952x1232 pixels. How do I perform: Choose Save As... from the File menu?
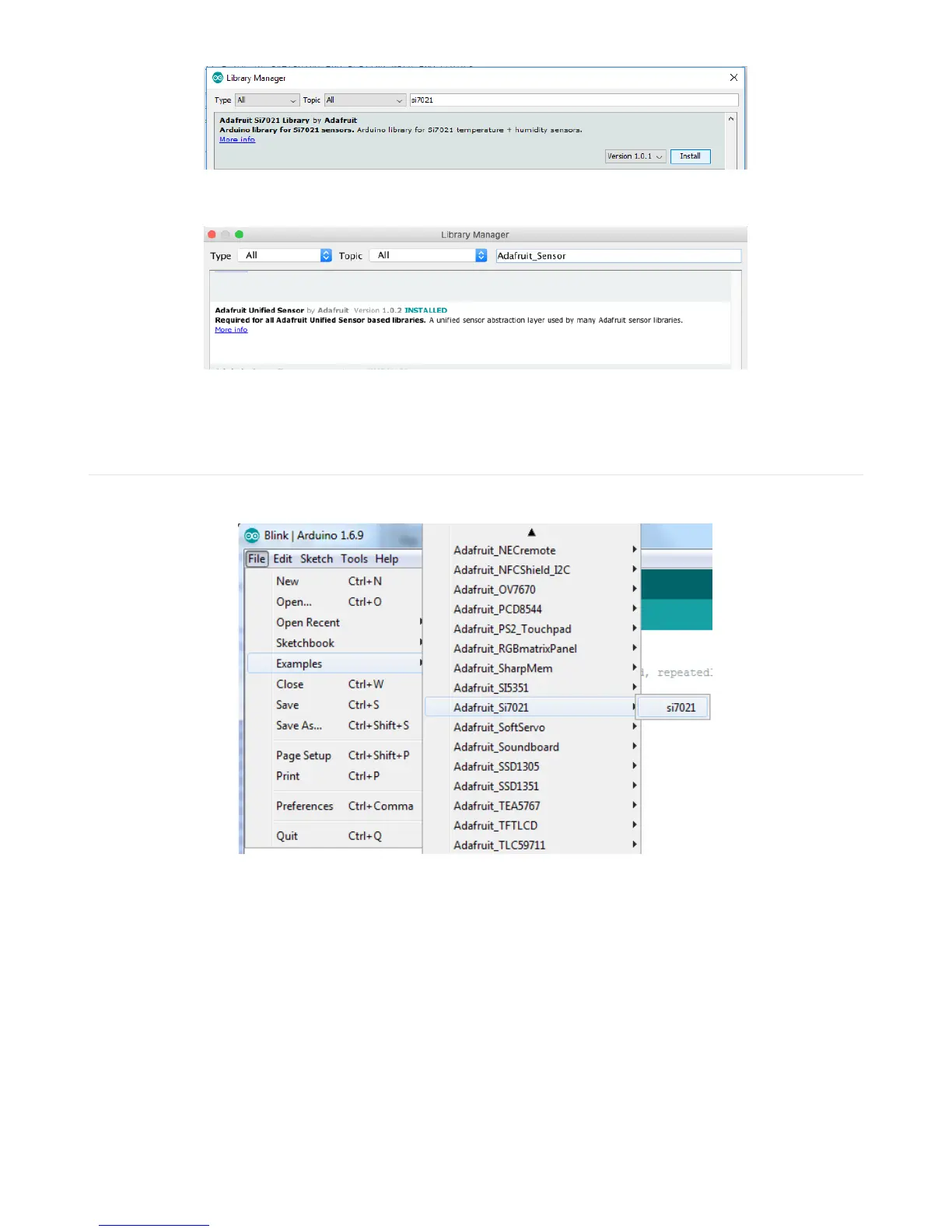click(x=334, y=725)
